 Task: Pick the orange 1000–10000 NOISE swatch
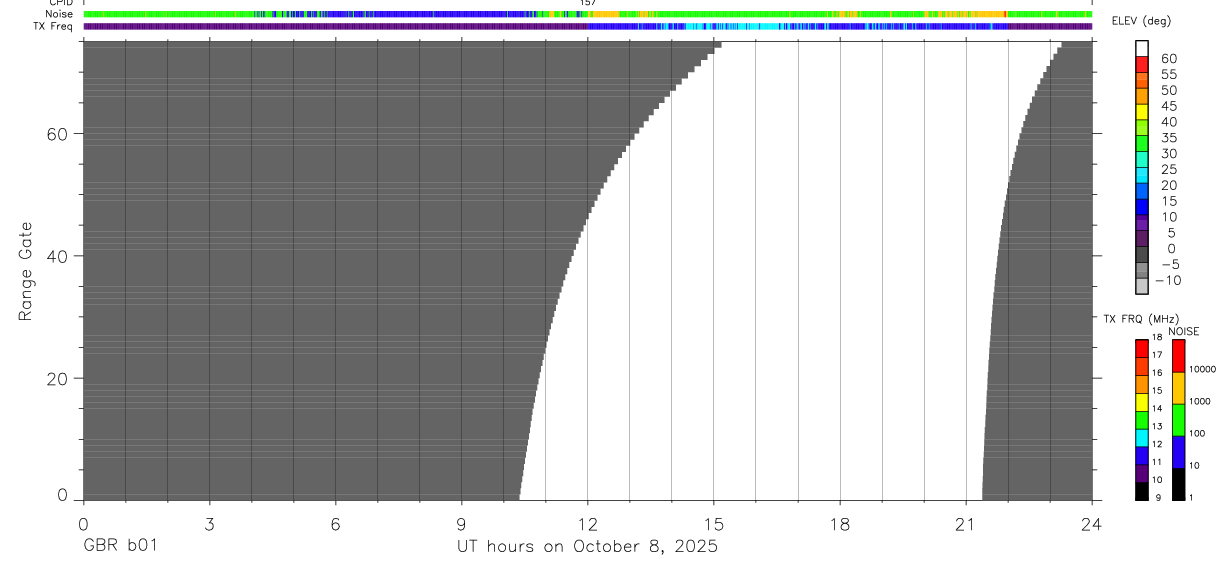[1178, 388]
